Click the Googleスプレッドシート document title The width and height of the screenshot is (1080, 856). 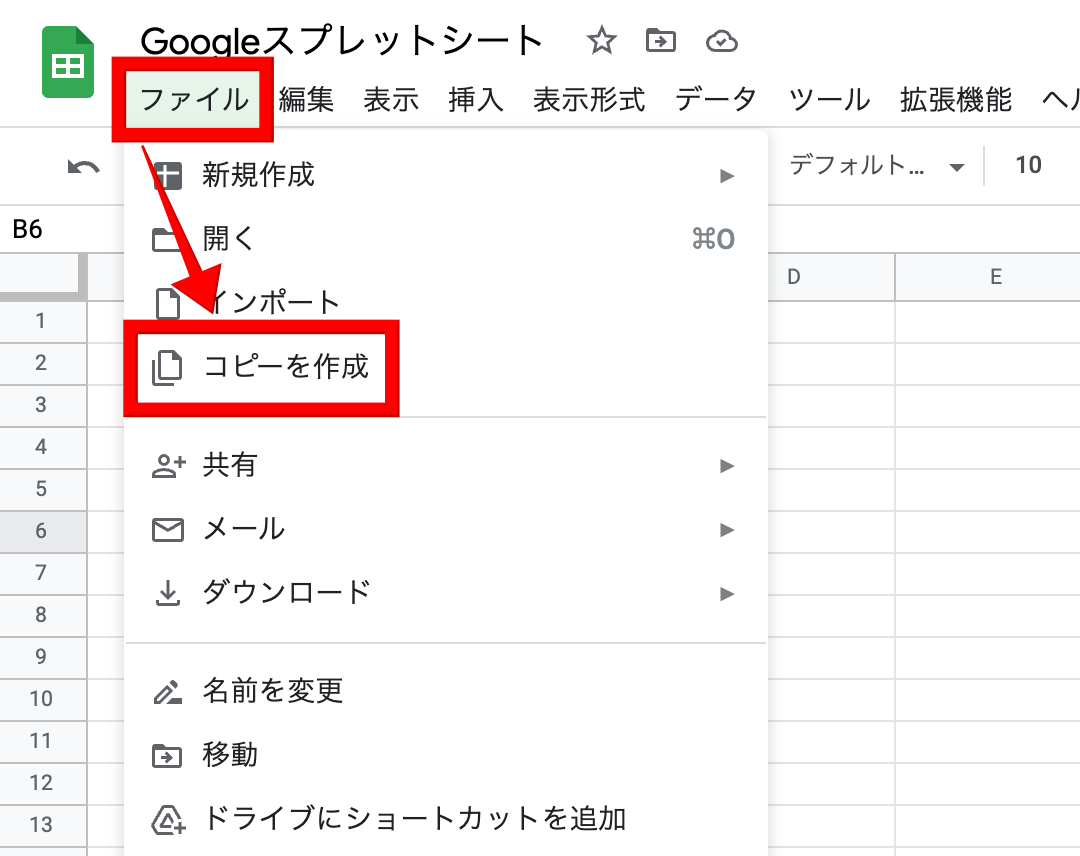click(x=341, y=41)
